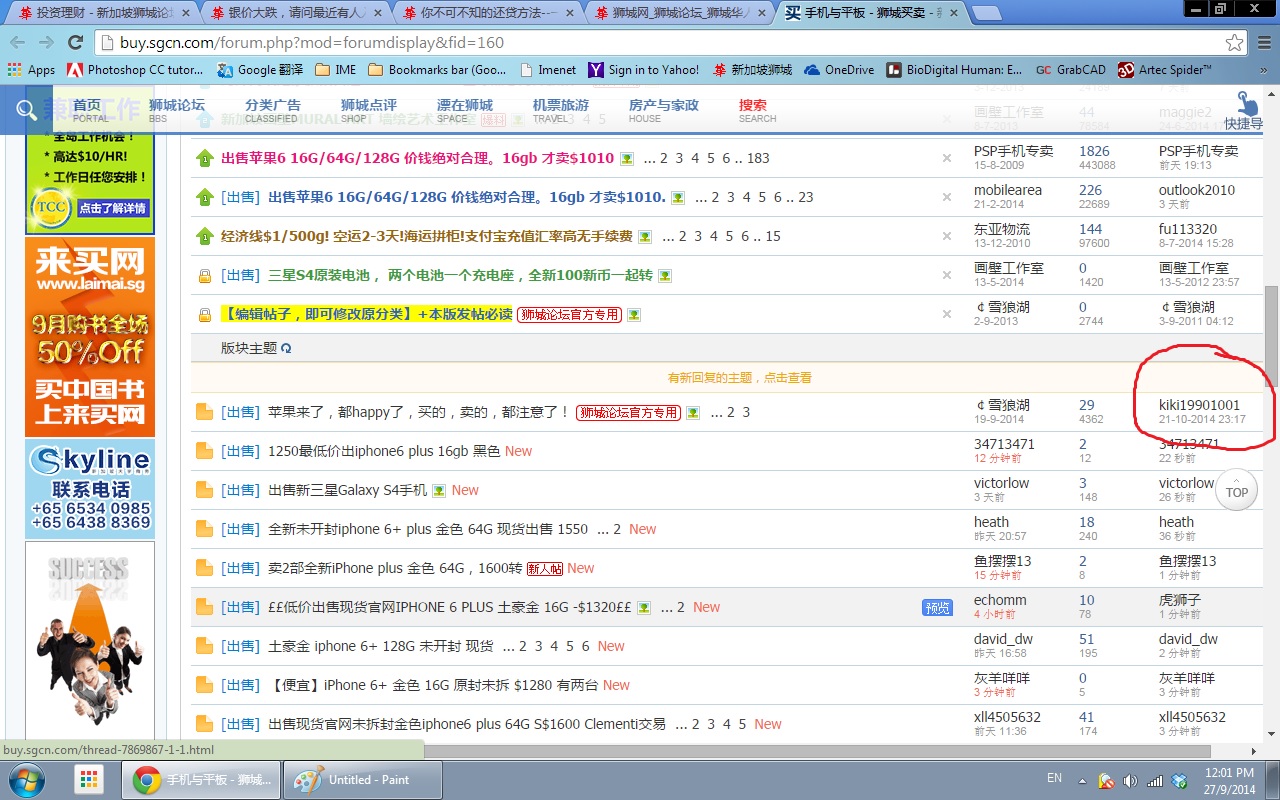Open the Apps shortcut in bookmarks bar

click(x=31, y=70)
